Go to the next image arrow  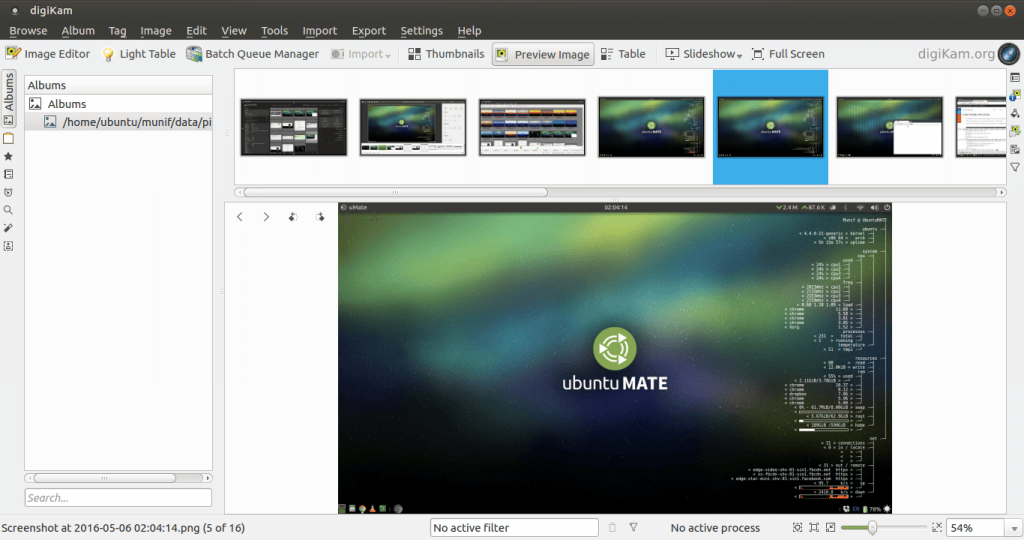pyautogui.click(x=266, y=216)
